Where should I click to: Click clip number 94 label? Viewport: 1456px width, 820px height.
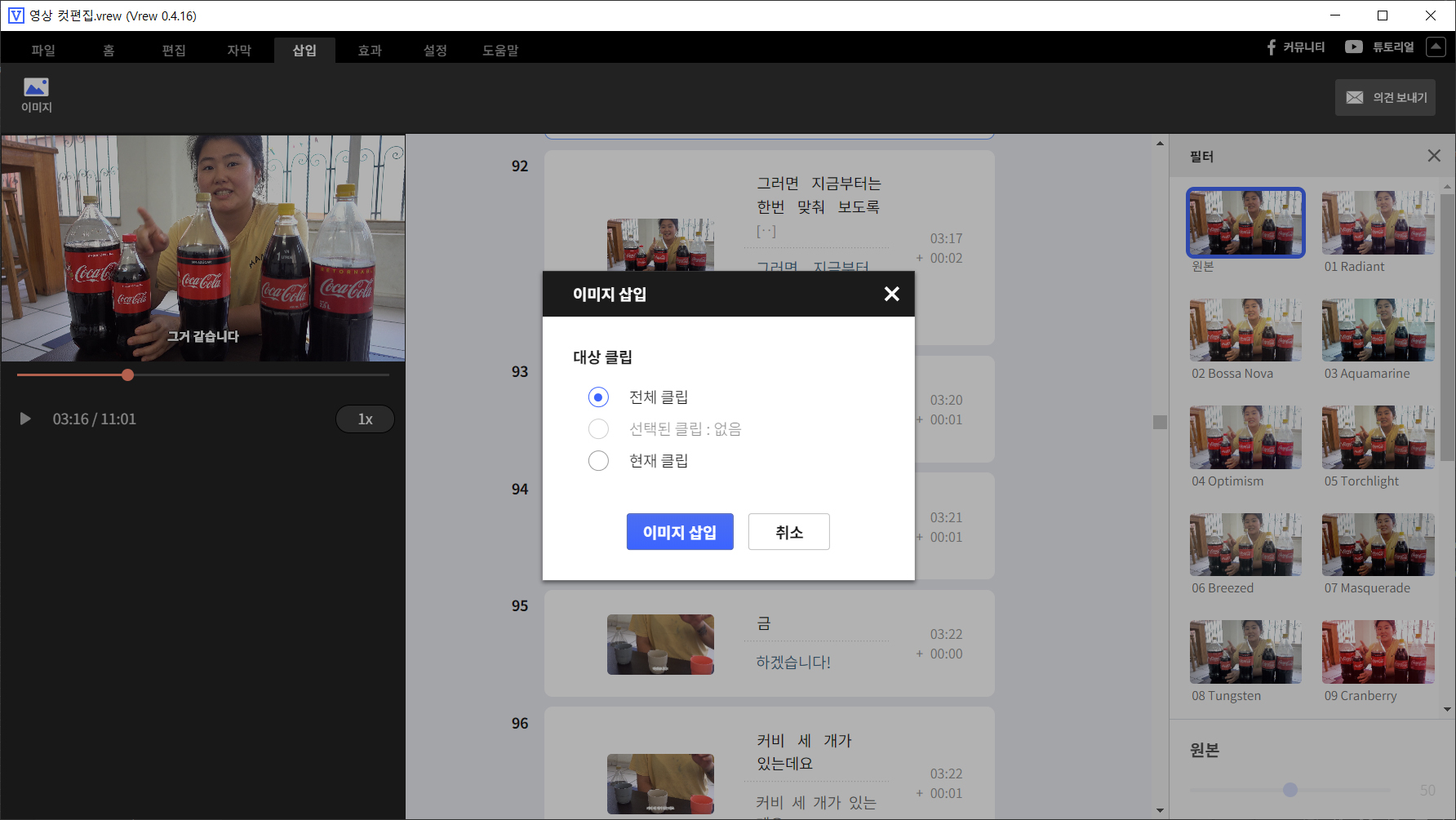point(520,490)
